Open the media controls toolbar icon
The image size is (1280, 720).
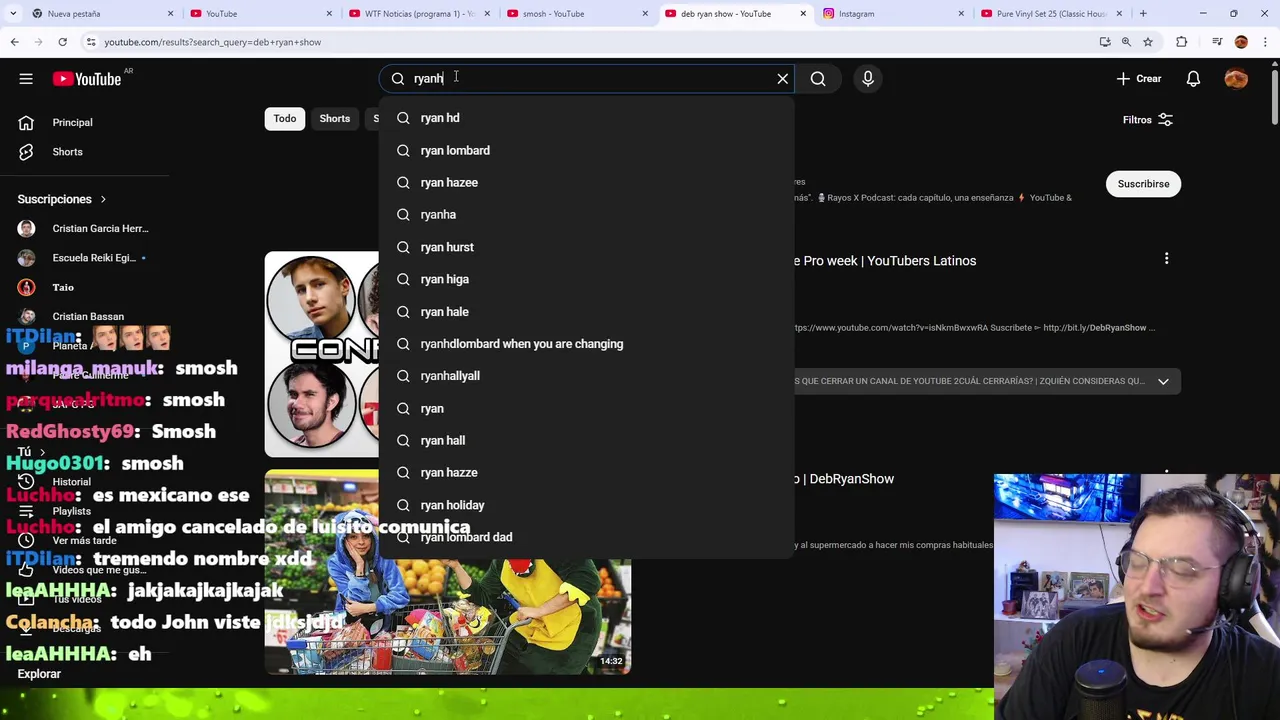1216,42
